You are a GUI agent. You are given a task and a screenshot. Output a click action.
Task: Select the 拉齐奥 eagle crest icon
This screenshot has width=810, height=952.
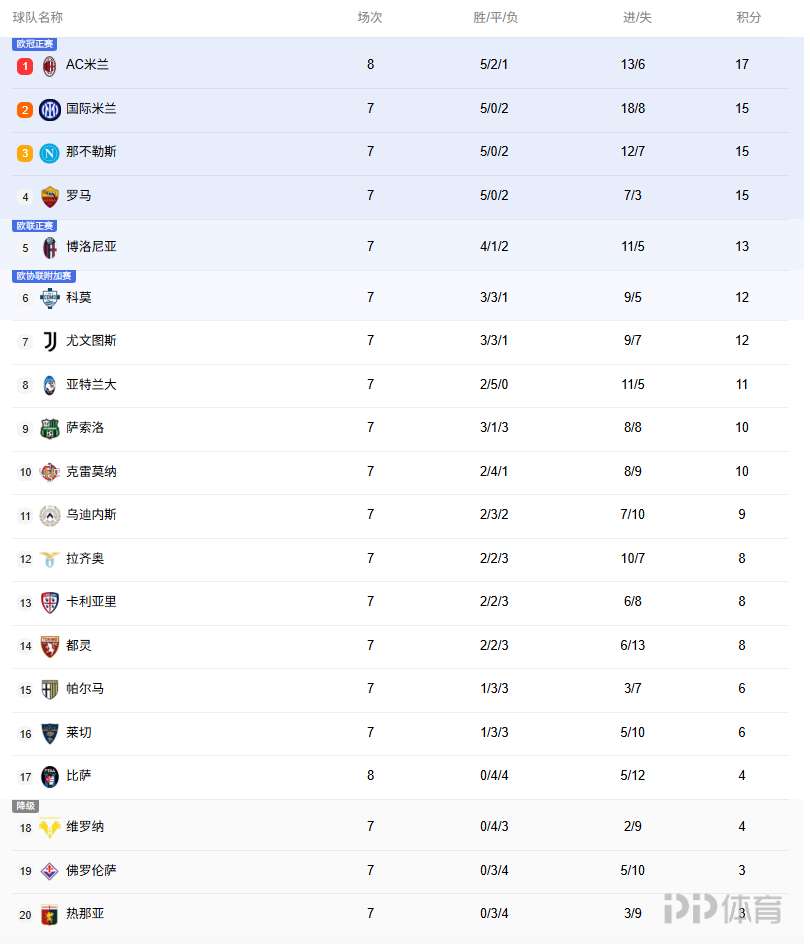pyautogui.click(x=50, y=559)
